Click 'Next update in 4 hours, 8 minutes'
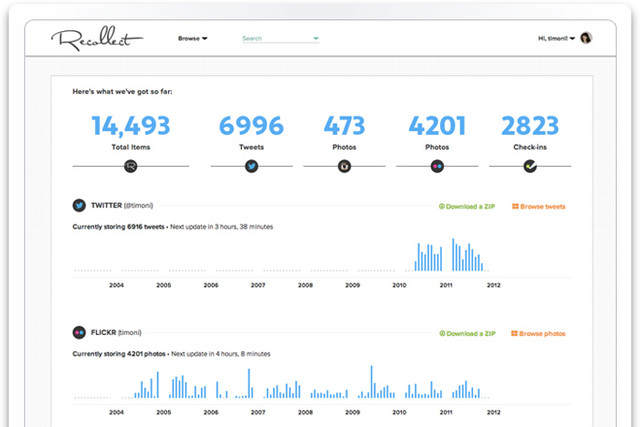This screenshot has width=640, height=427. click(221, 354)
